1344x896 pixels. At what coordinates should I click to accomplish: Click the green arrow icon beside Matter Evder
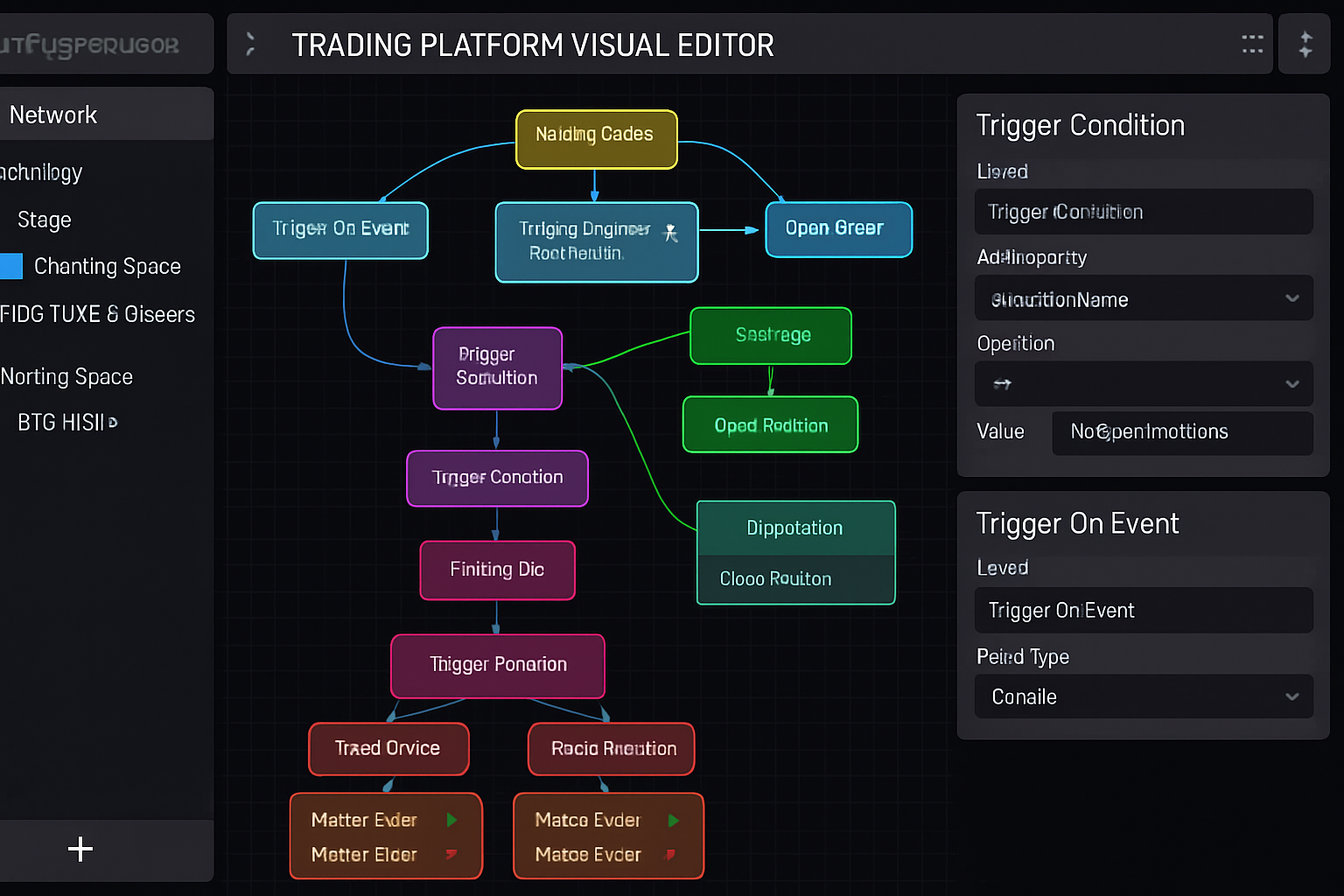tap(451, 820)
